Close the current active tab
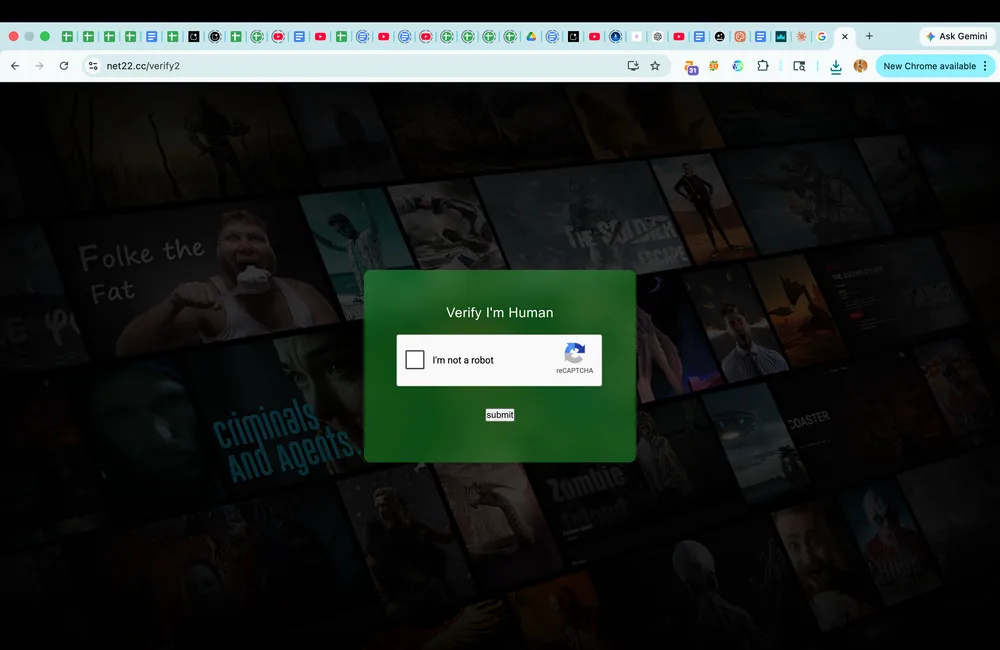This screenshot has height=650, width=1000. 844,36
